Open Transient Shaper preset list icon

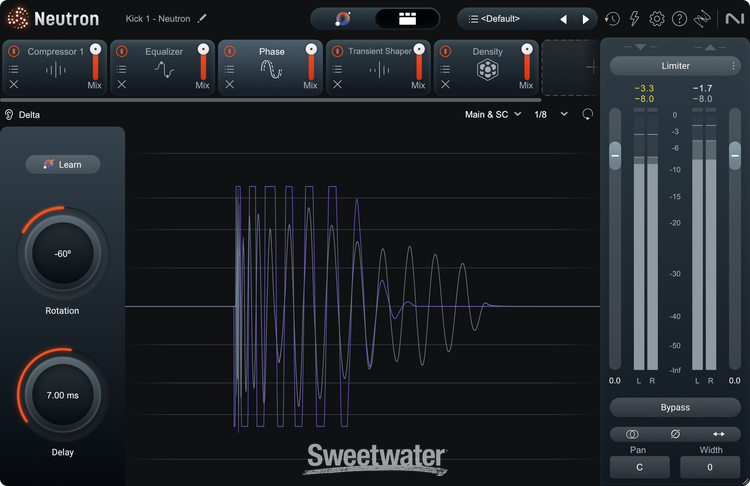coord(338,69)
